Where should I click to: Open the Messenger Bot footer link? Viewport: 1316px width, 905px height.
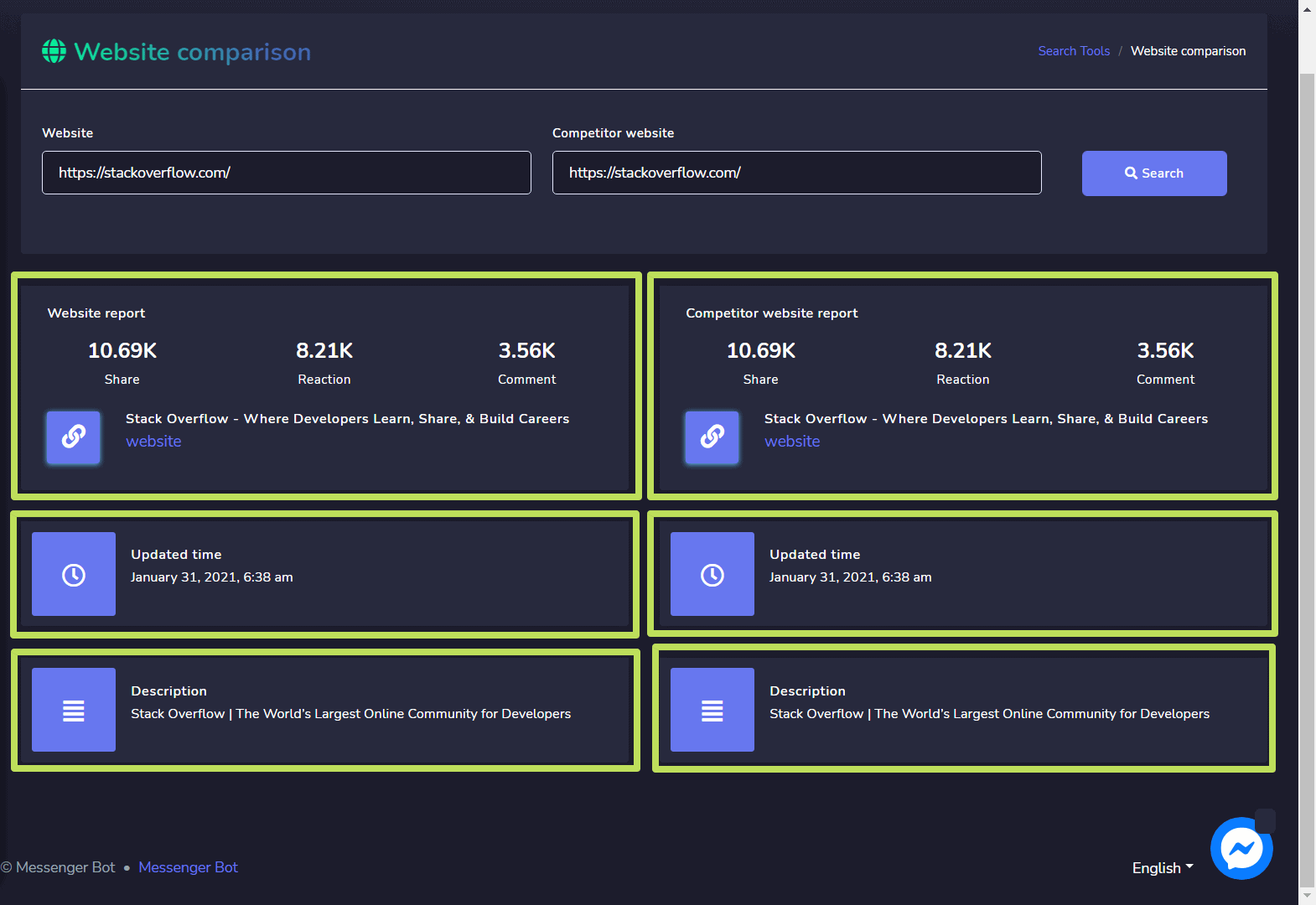pyautogui.click(x=188, y=867)
